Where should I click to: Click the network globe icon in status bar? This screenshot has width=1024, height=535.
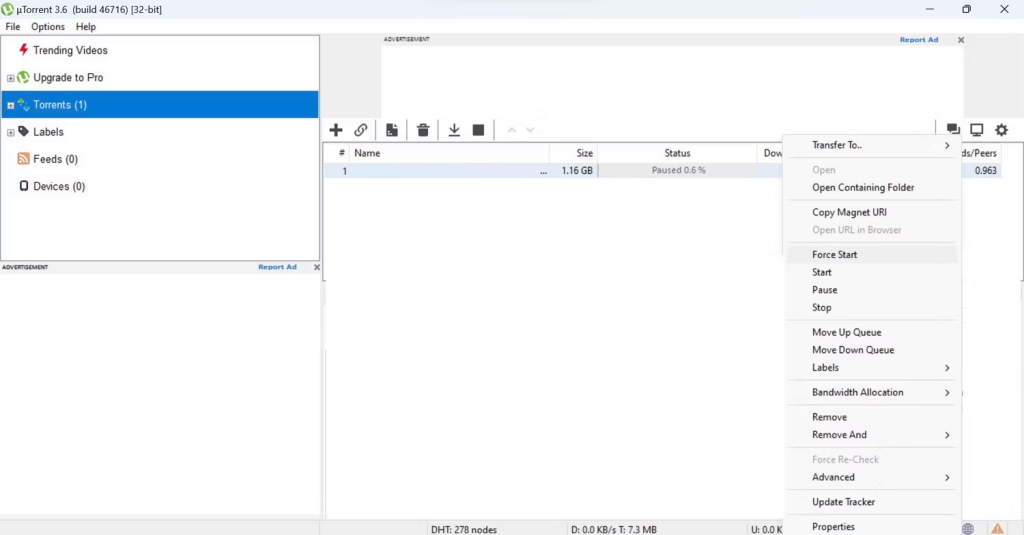pos(968,529)
